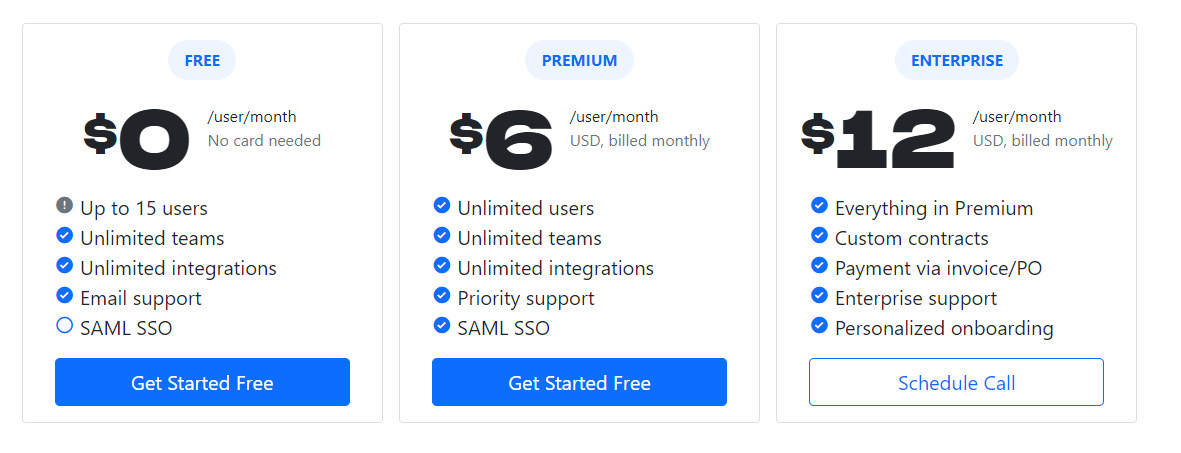This screenshot has width=1181, height=453.
Task: Click the $6 price on the Premium plan
Action: tap(501, 139)
